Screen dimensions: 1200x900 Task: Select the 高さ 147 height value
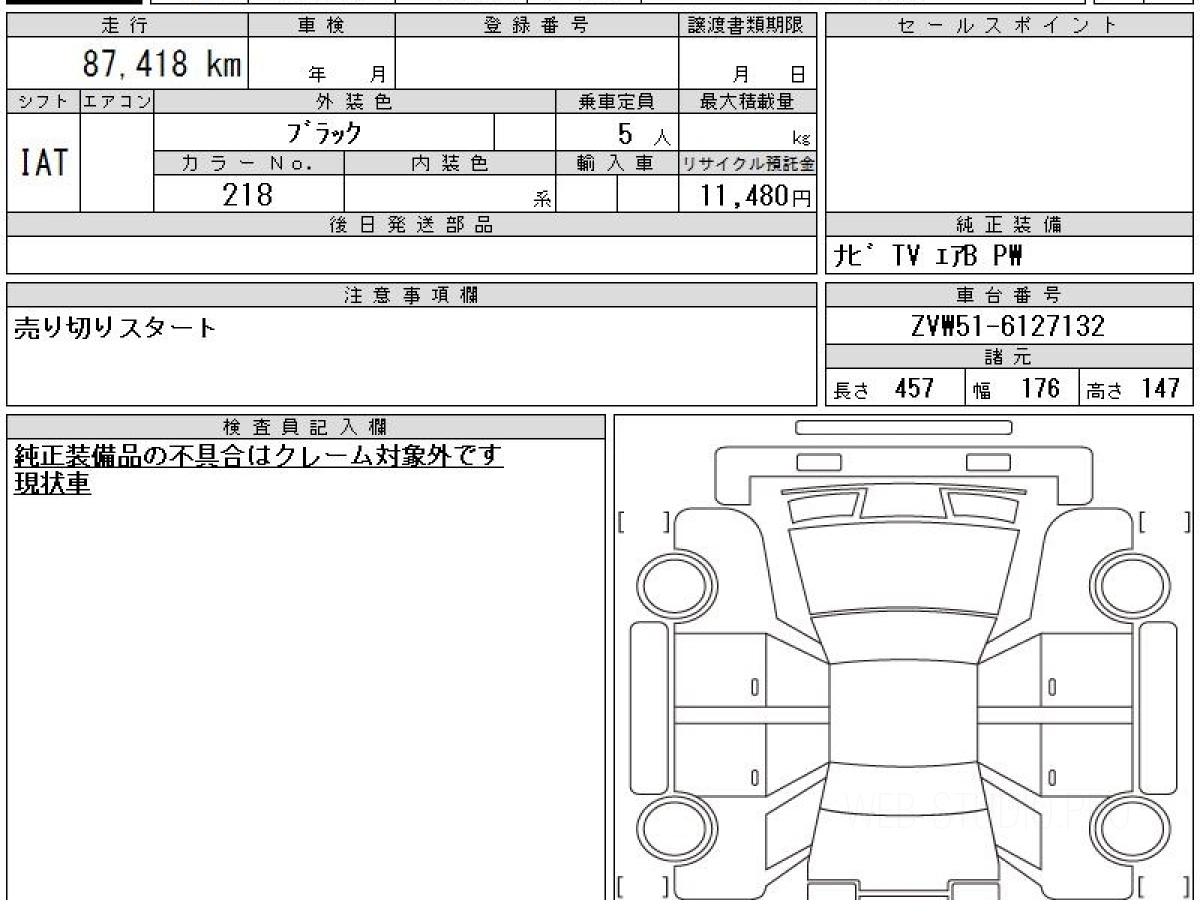click(x=1133, y=388)
